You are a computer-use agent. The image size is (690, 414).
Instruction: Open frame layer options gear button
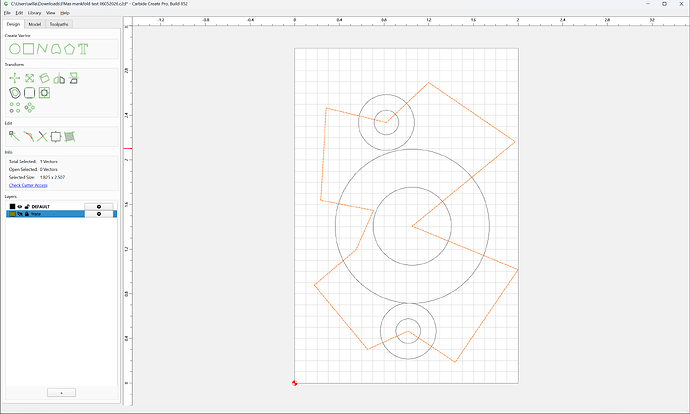pyautogui.click(x=99, y=214)
